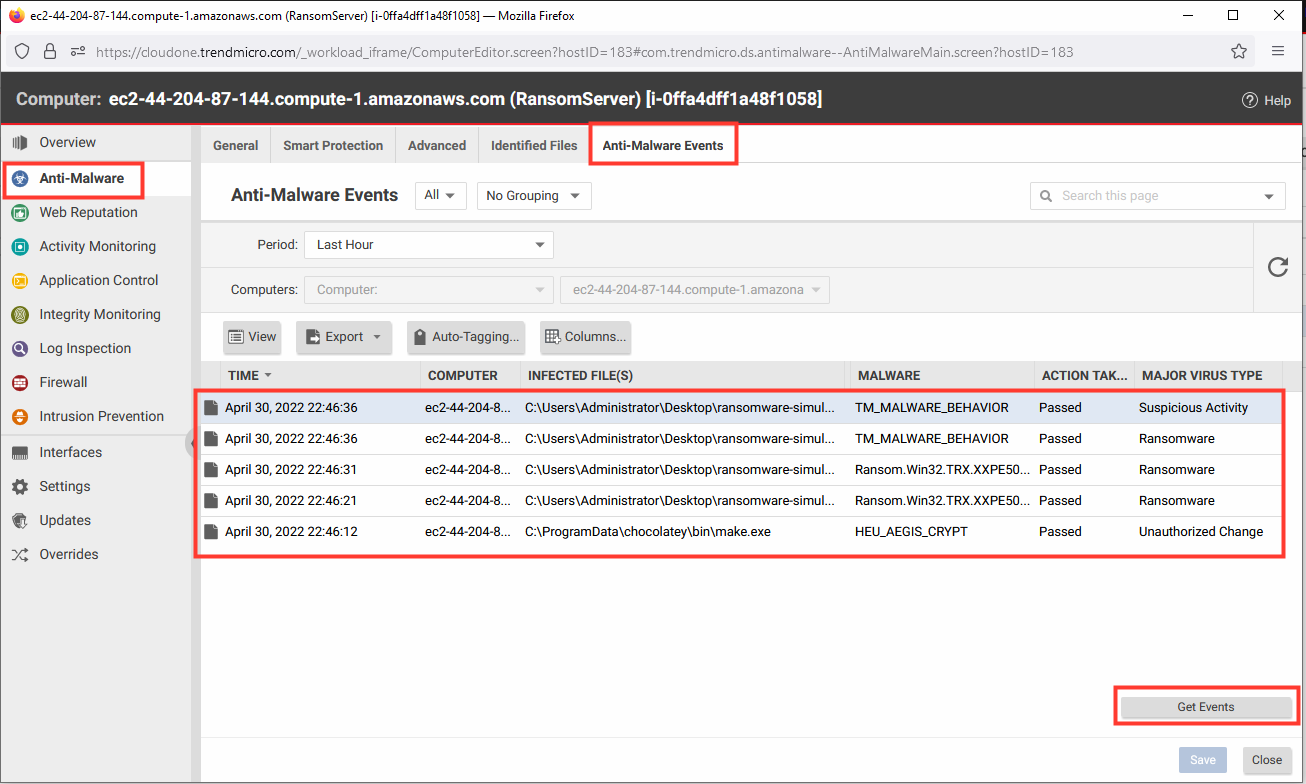The image size is (1306, 784).
Task: Switch to the Advanced tab
Action: click(x=437, y=146)
